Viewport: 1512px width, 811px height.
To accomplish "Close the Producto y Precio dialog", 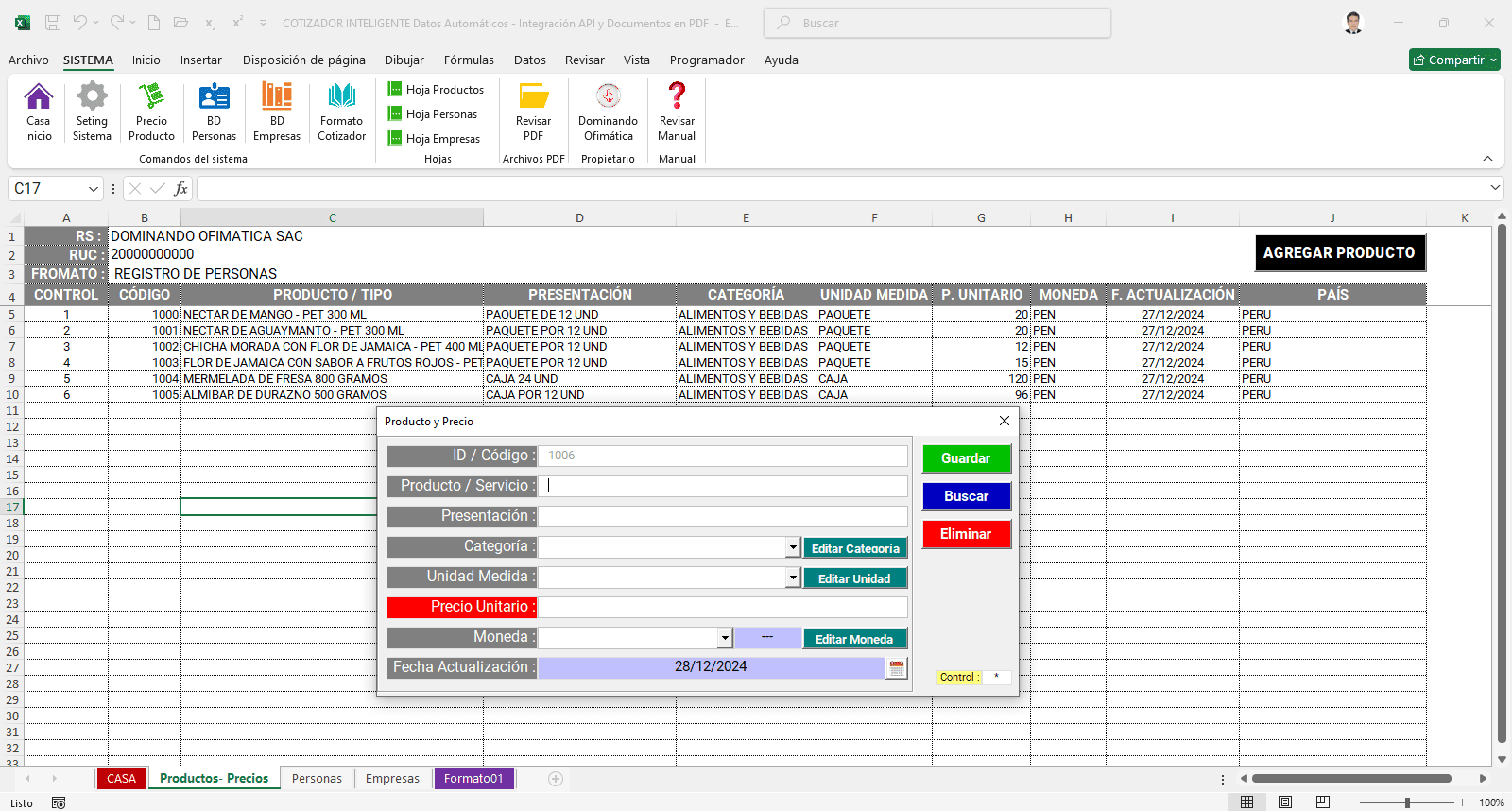I will (x=1005, y=421).
